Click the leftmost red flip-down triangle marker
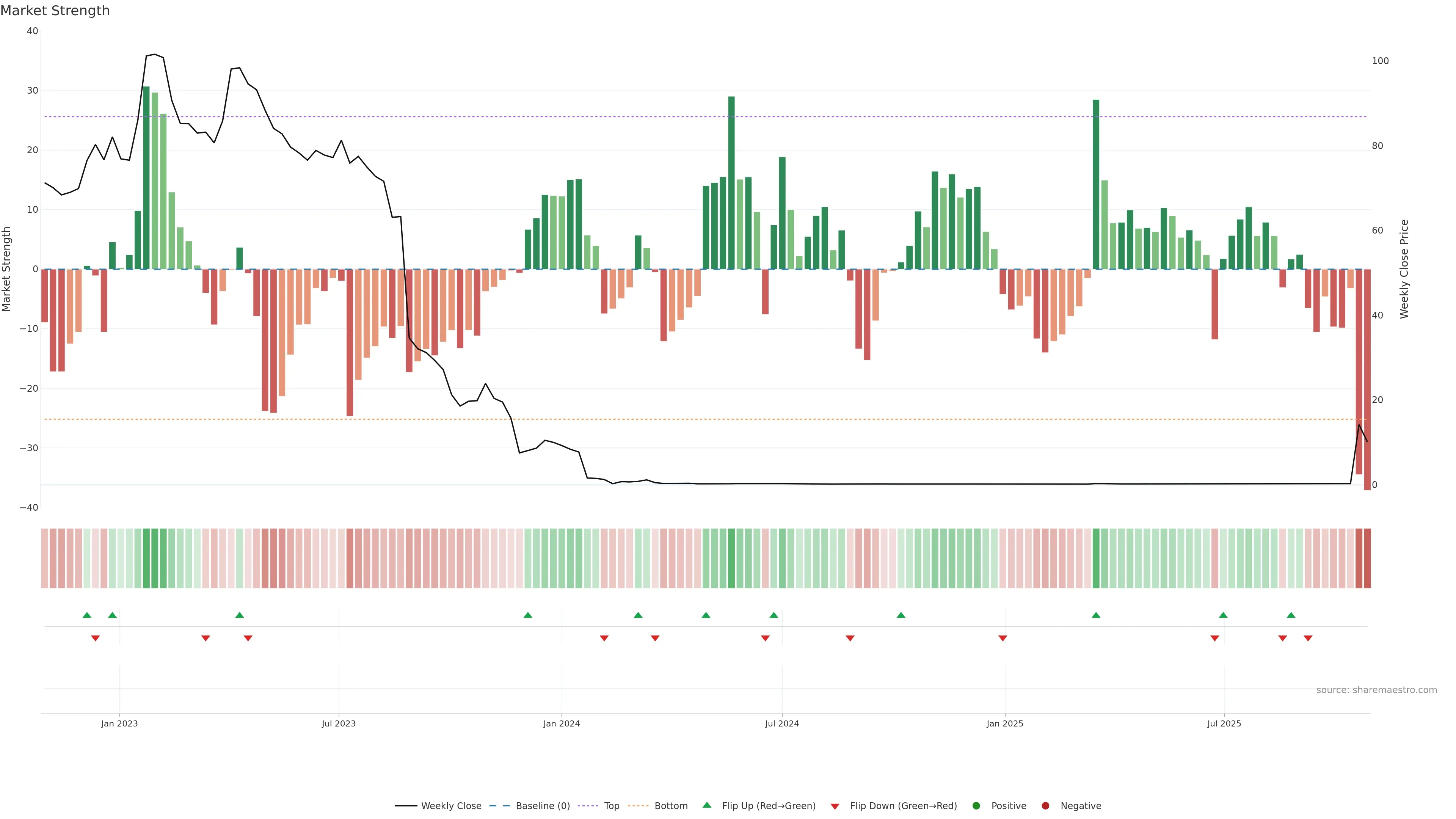This screenshot has height=819, width=1456. click(96, 638)
